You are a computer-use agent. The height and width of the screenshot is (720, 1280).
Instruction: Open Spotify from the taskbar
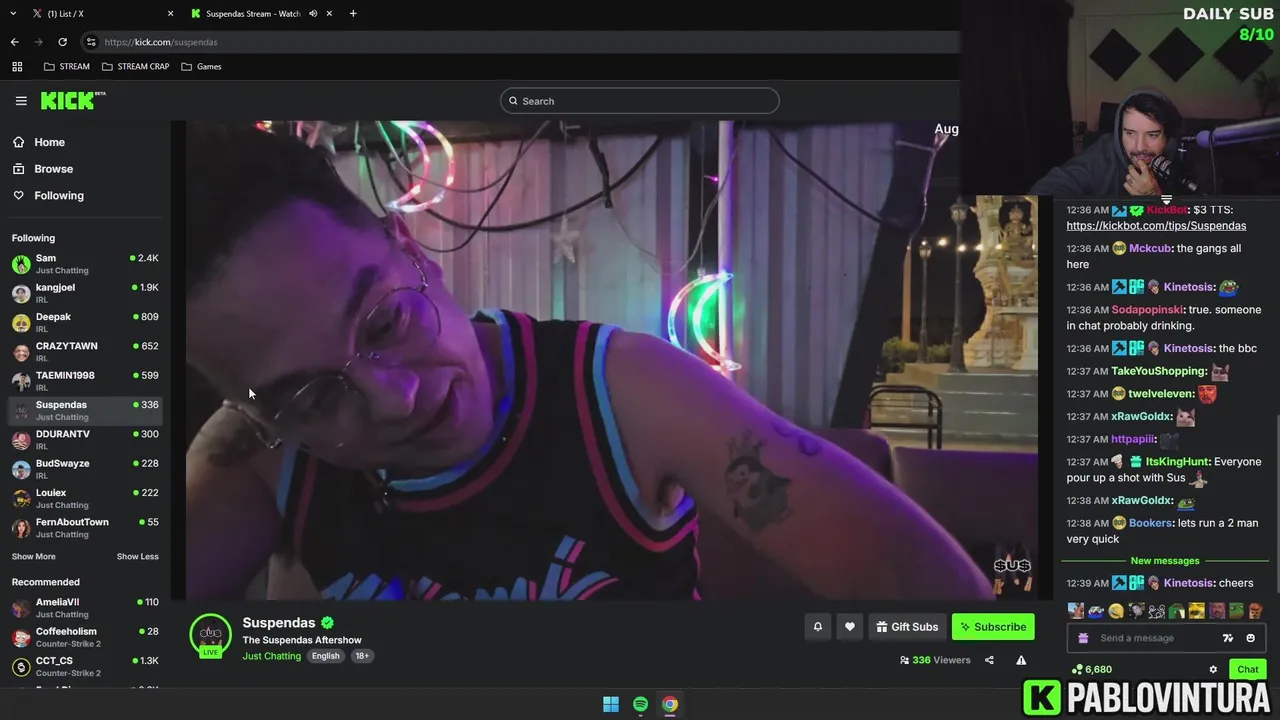640,704
